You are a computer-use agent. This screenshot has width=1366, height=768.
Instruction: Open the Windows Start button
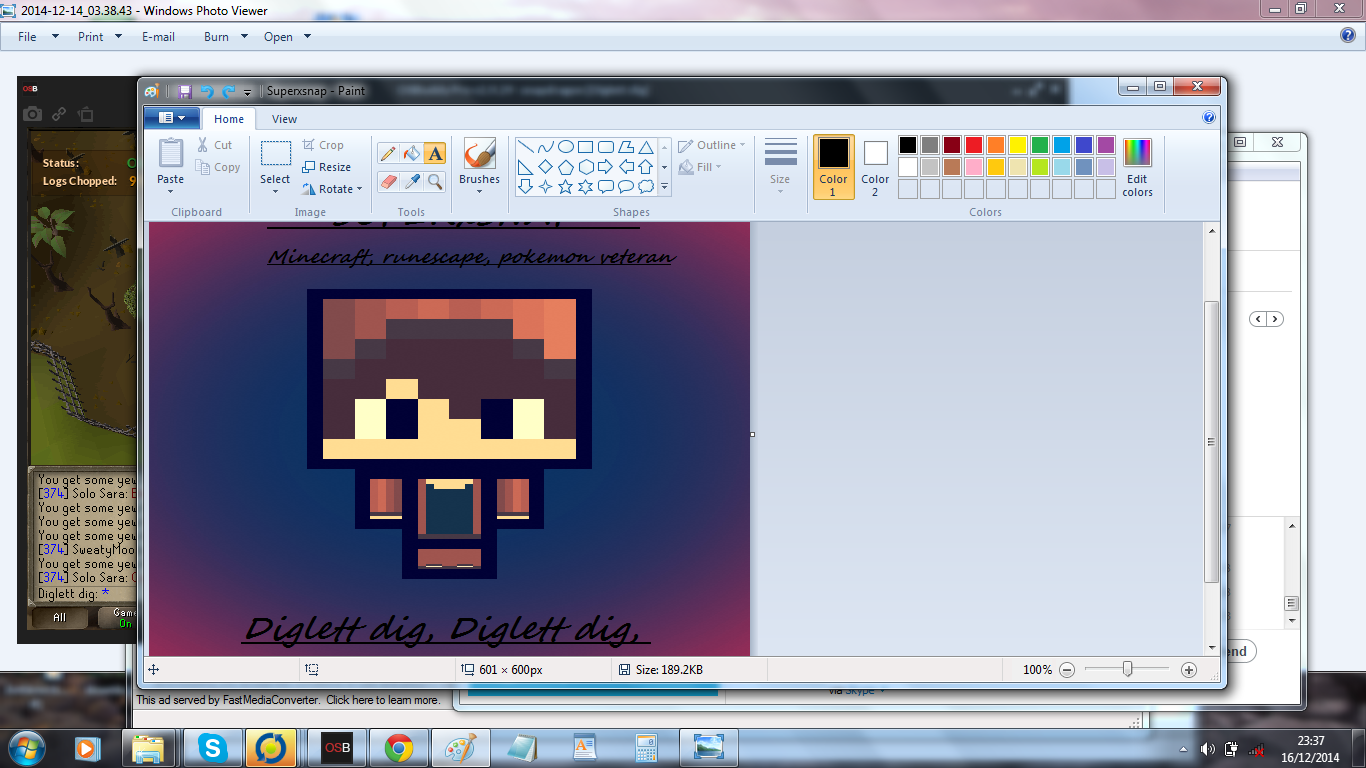click(27, 747)
